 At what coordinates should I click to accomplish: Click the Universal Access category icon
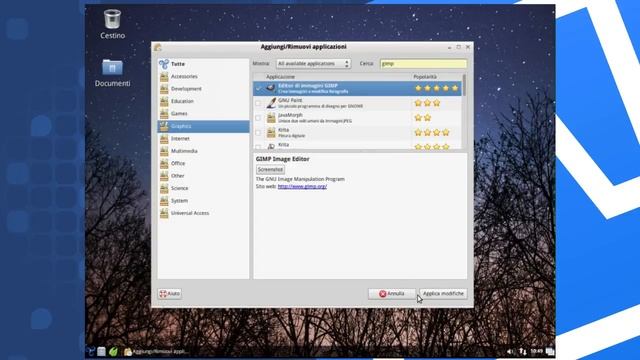(164, 213)
